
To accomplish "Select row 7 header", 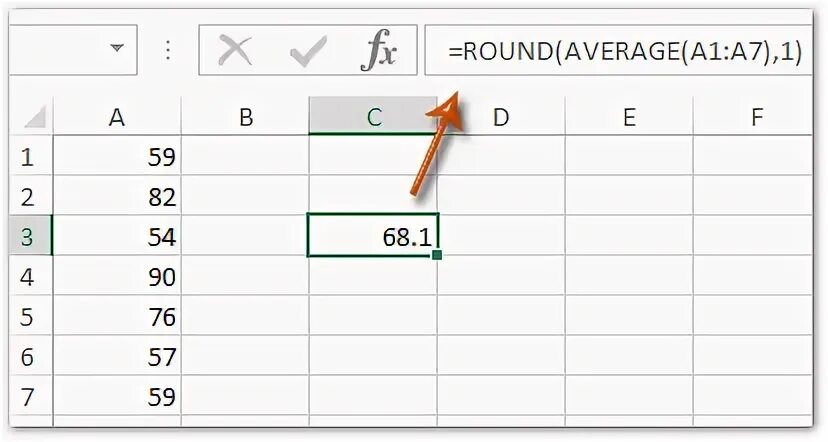I will click(26, 397).
